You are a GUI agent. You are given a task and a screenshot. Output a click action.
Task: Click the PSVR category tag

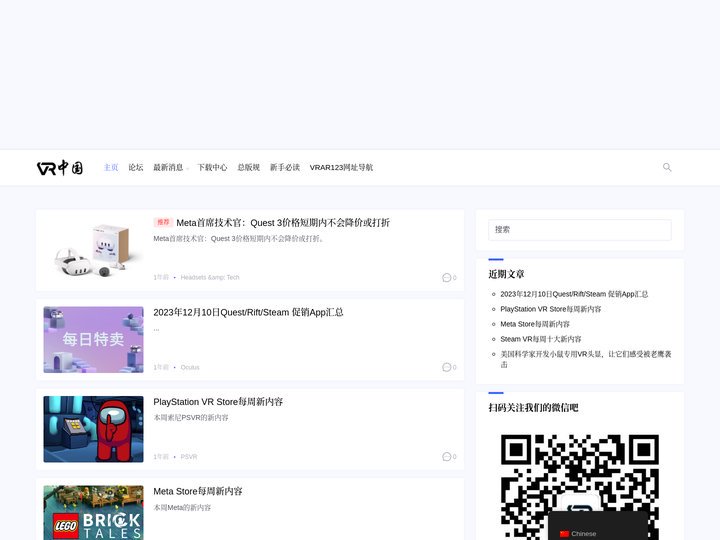tap(189, 457)
